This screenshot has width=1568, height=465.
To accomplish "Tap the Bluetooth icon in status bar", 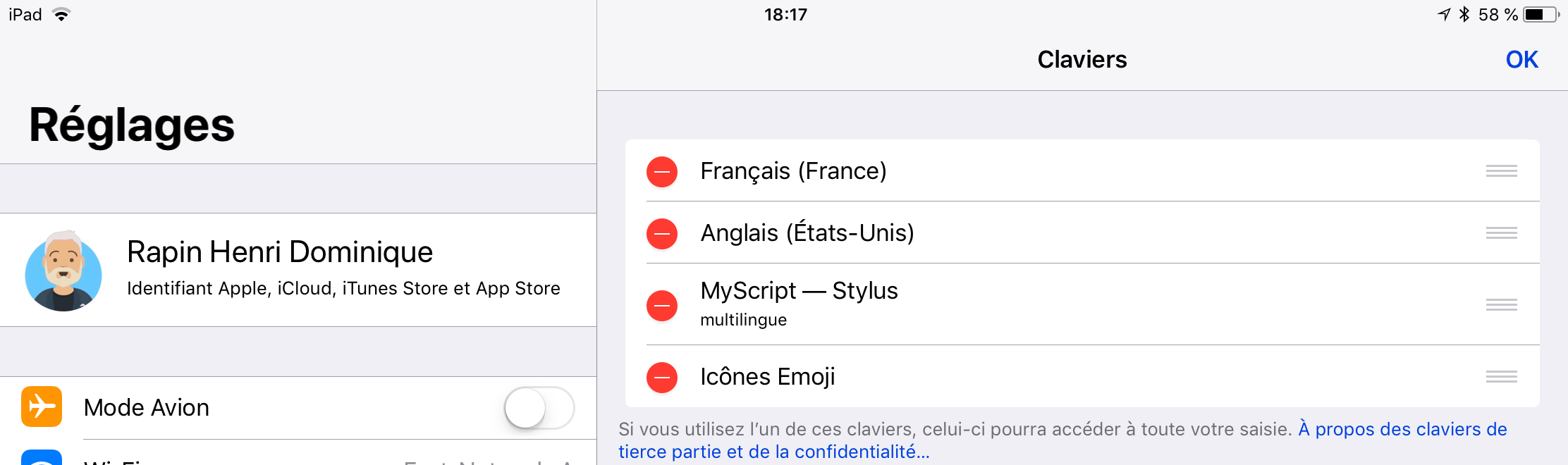I will (1464, 15).
